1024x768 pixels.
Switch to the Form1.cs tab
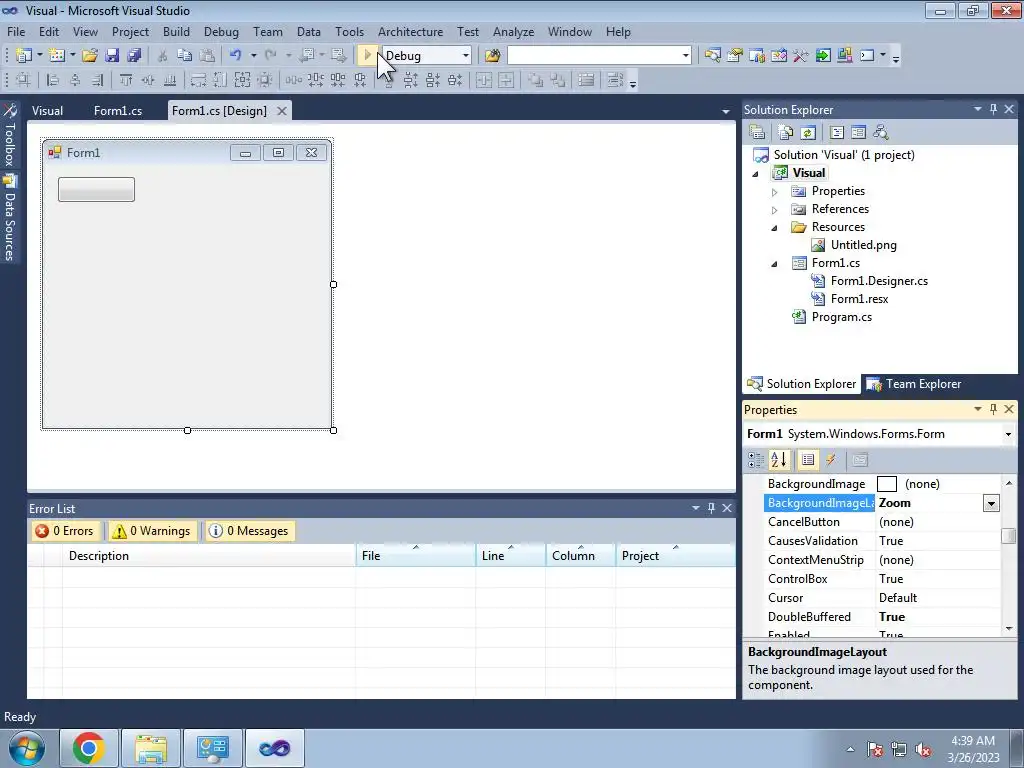[118, 110]
